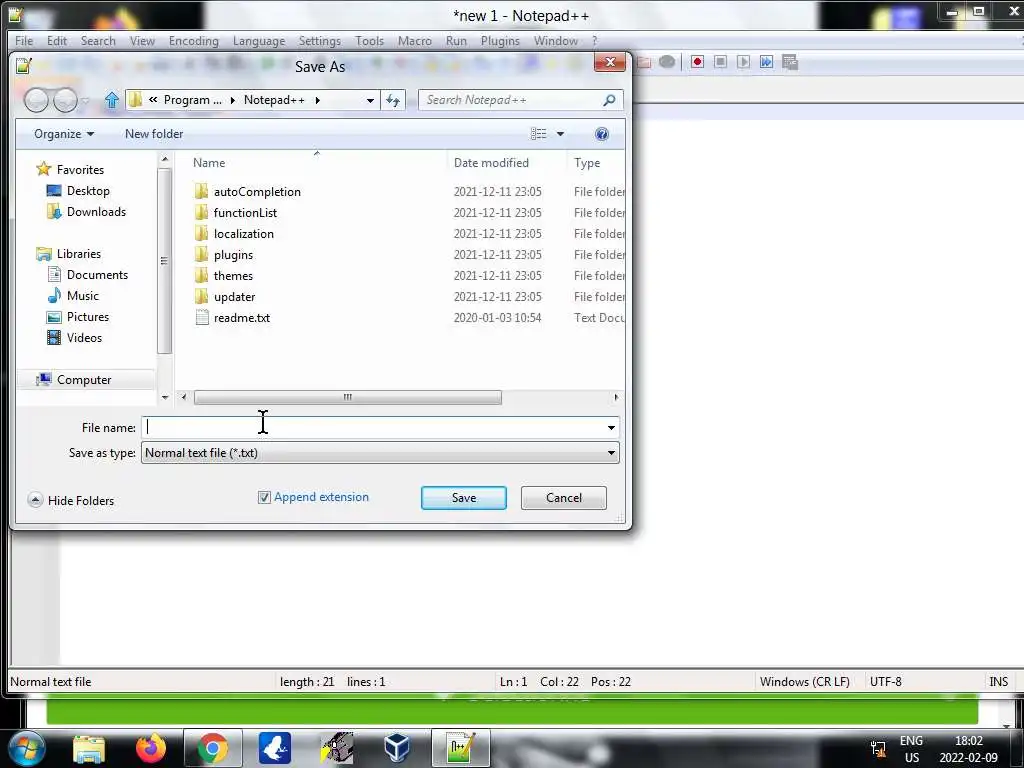1024x768 pixels.
Task: Click the Windows Start button
Action: pos(26,748)
